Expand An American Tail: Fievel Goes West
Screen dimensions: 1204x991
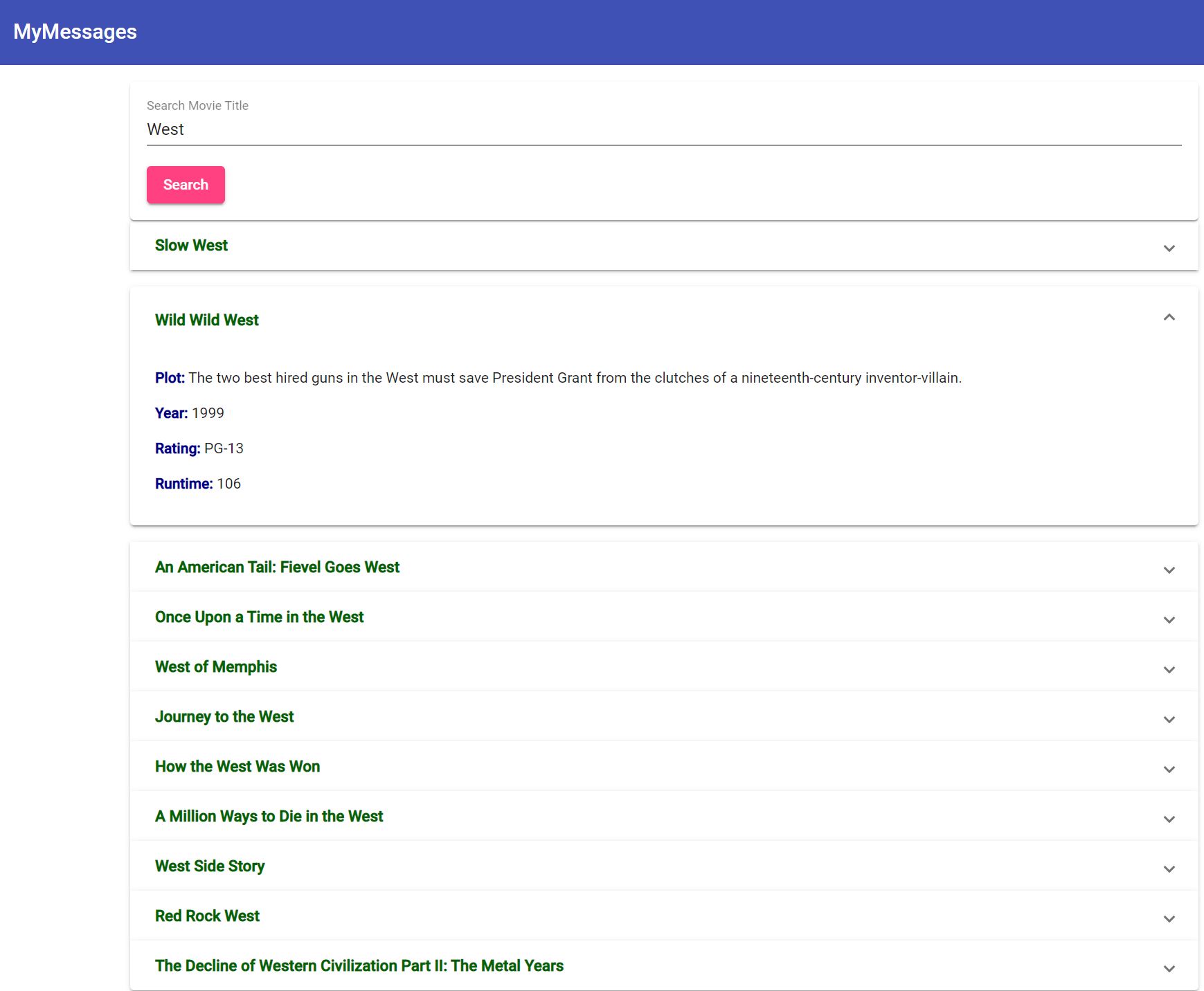pyautogui.click(x=1169, y=570)
